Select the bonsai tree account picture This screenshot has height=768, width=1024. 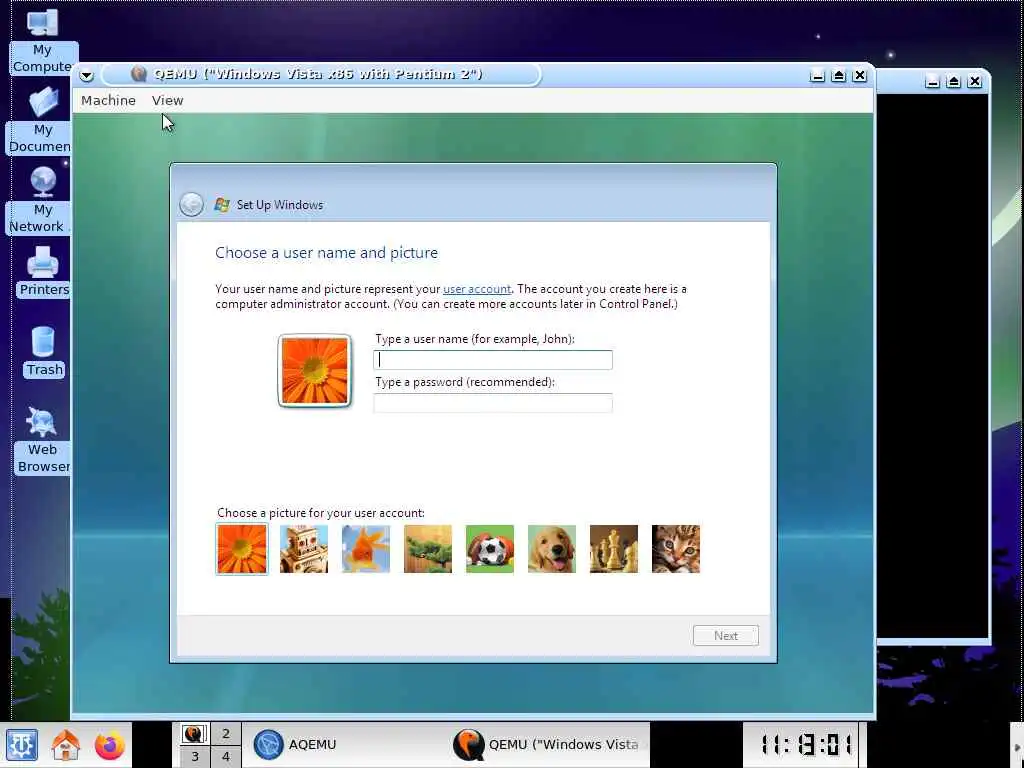coord(428,549)
